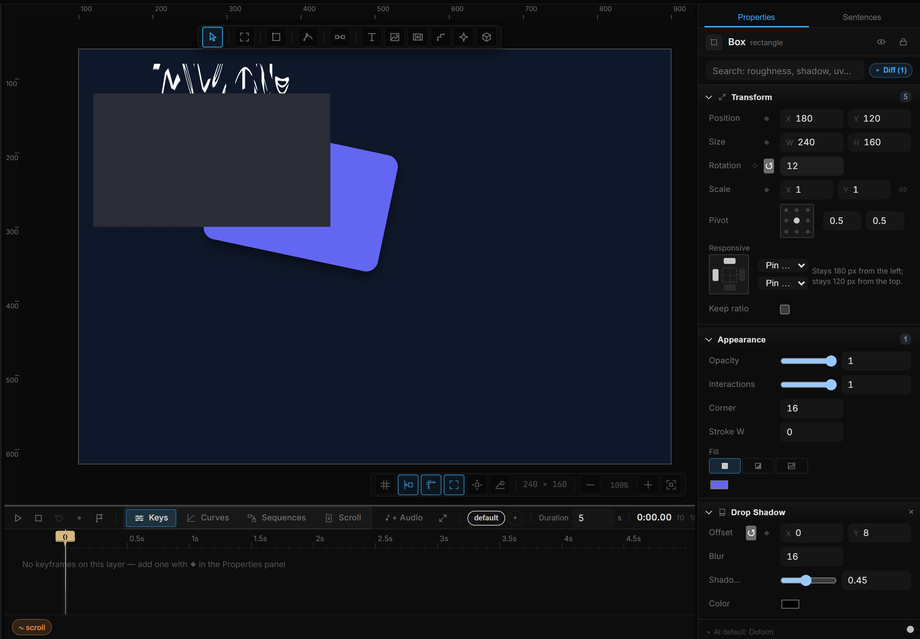Open the purple fill color swatch
This screenshot has width=920, height=639.
point(719,485)
